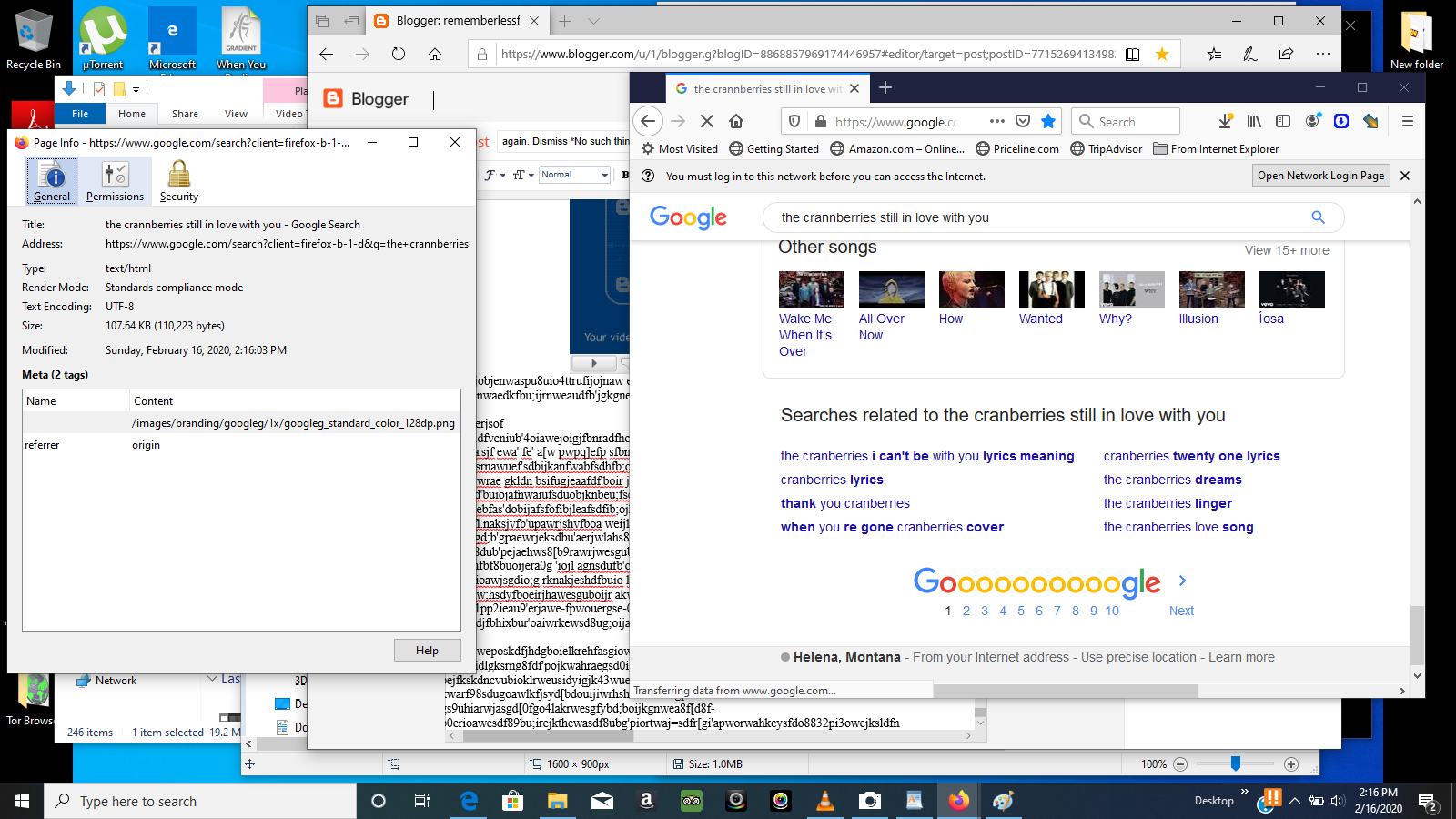Open Most Visited bookmarks menu
The image size is (1456, 819).
(679, 148)
